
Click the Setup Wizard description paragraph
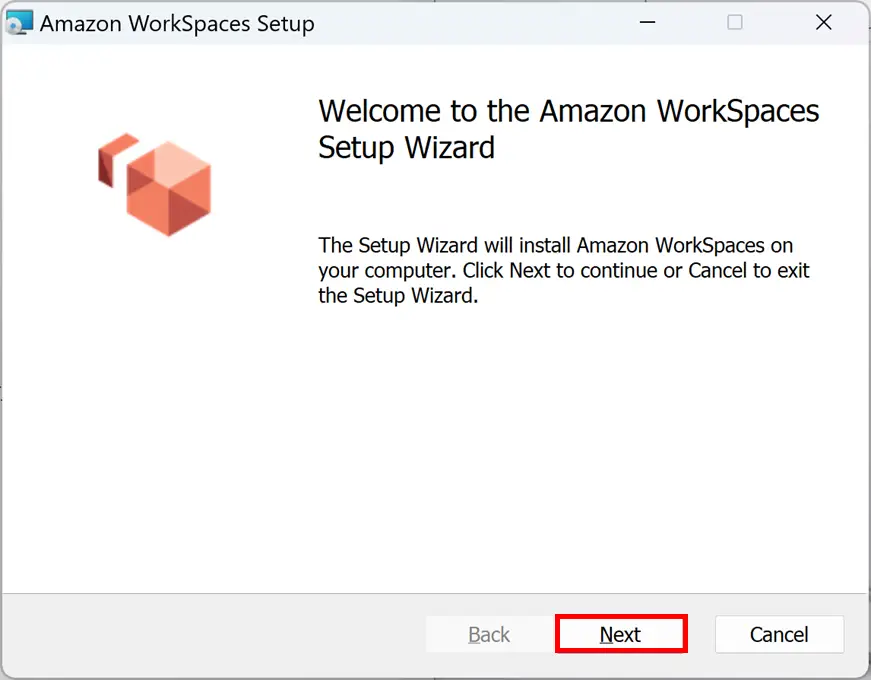(x=563, y=271)
